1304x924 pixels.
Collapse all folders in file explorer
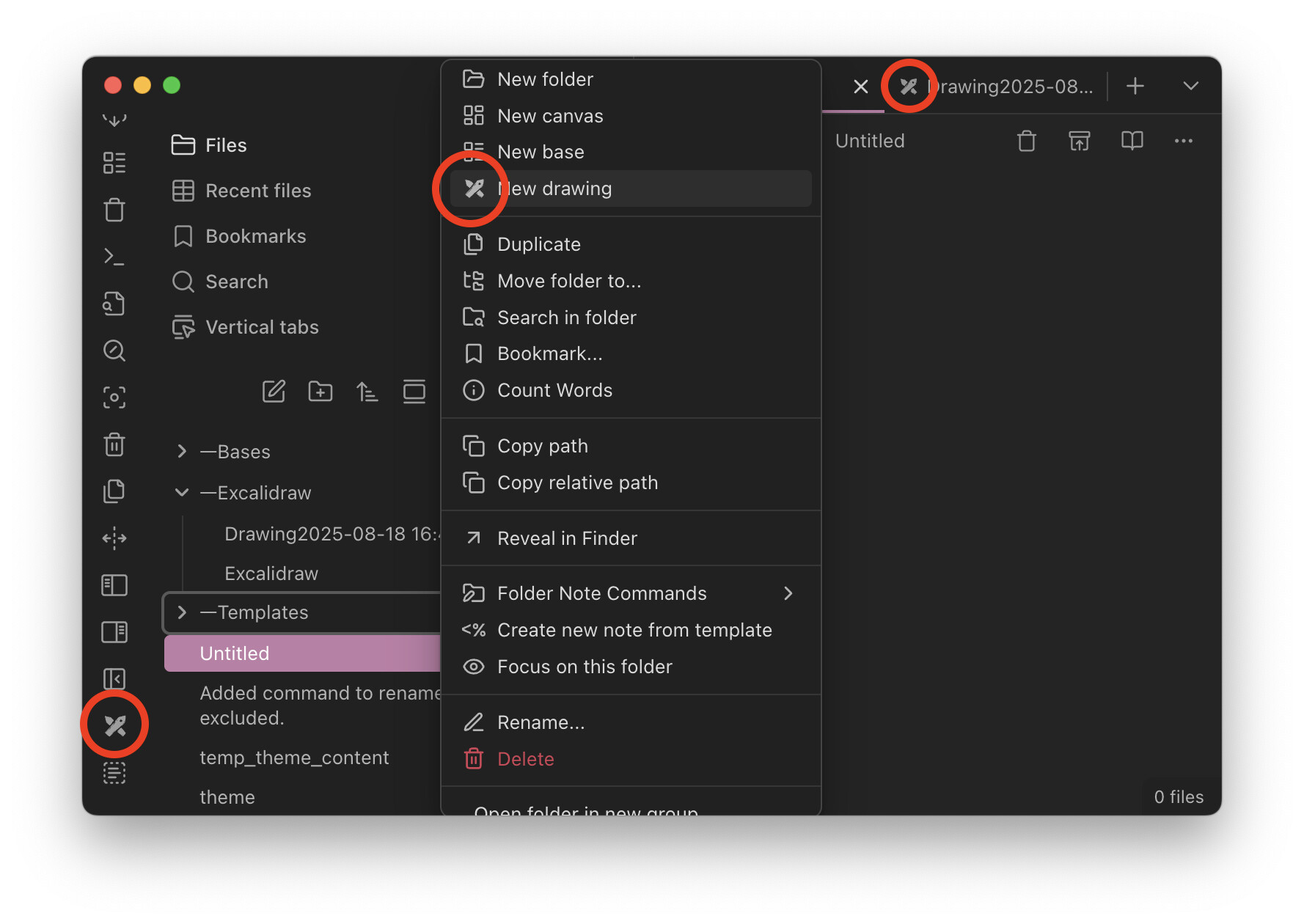(414, 392)
